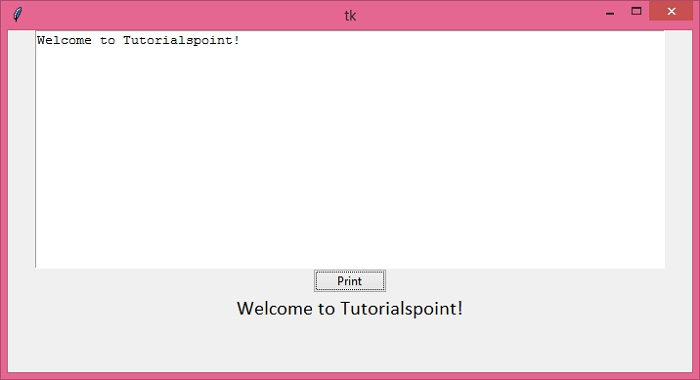This screenshot has height=380, width=700.
Task: Click inside the text box containing Welcome text
Action: click(x=350, y=150)
